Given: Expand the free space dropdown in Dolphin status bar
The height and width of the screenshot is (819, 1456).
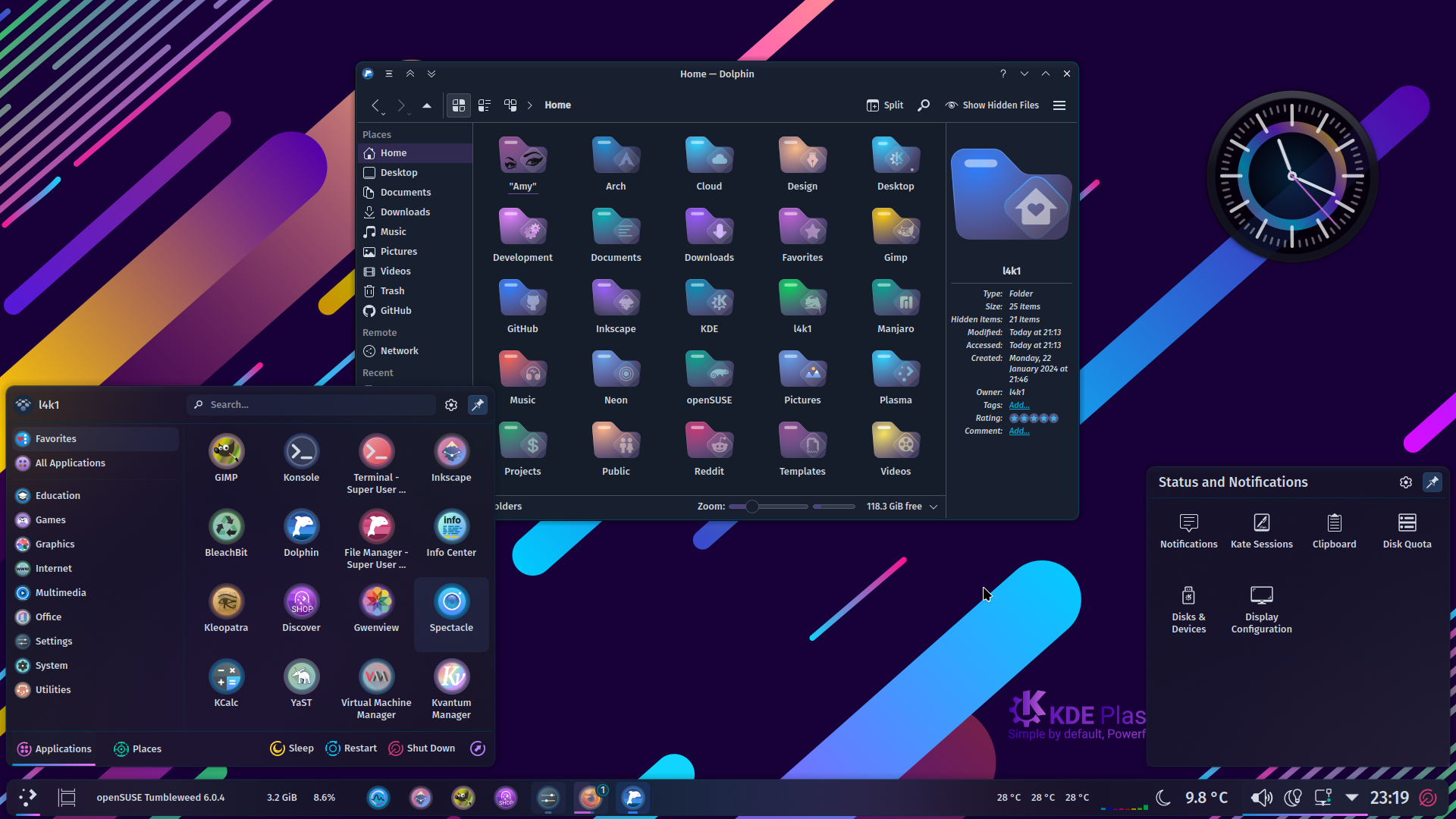Looking at the screenshot, I should (934, 507).
